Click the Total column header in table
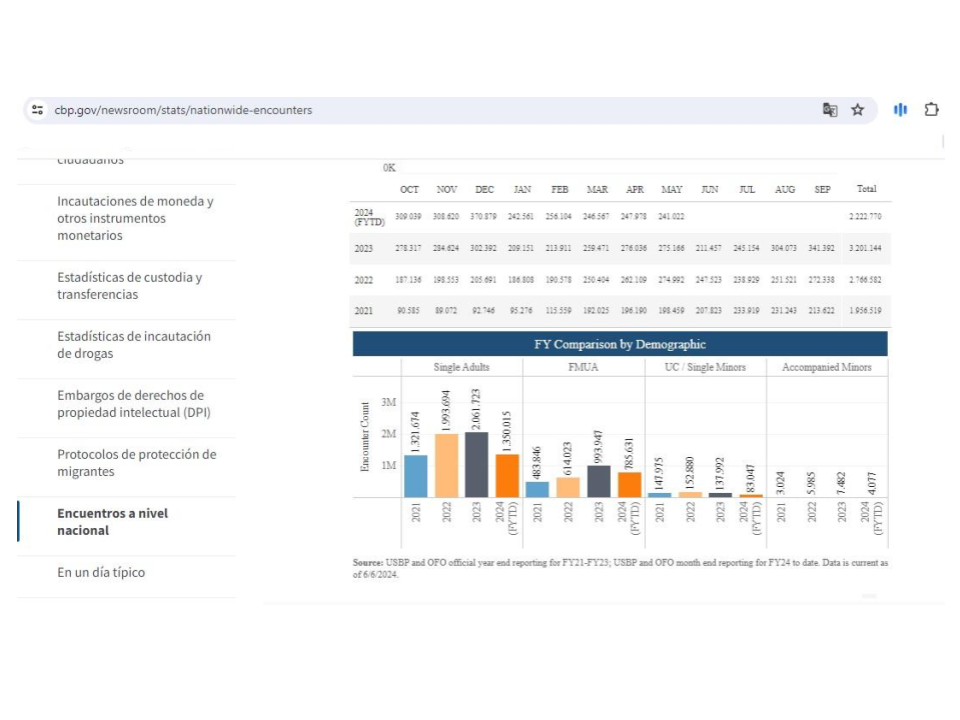This screenshot has width=960, height=720. 866,189
